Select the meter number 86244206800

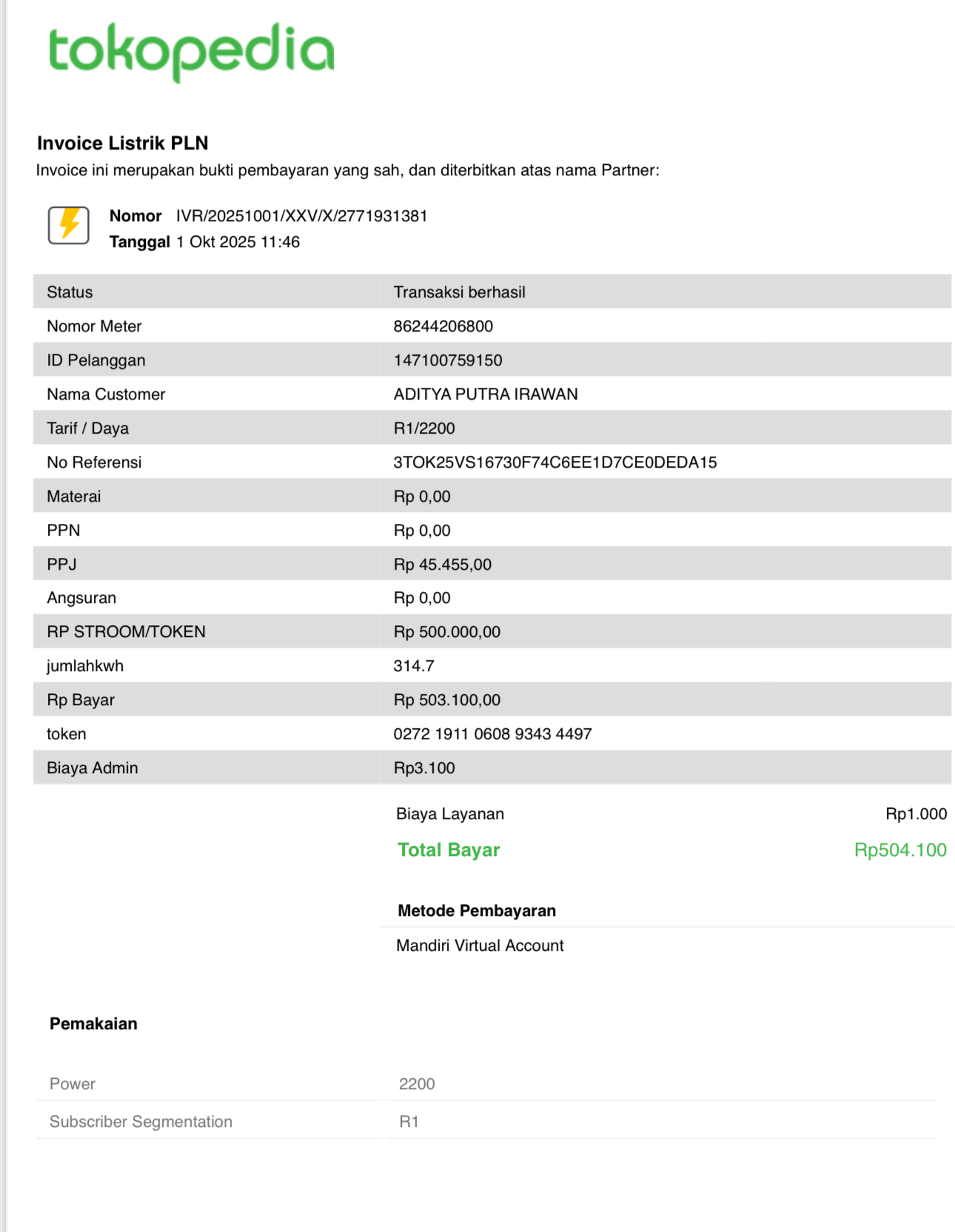click(x=443, y=326)
